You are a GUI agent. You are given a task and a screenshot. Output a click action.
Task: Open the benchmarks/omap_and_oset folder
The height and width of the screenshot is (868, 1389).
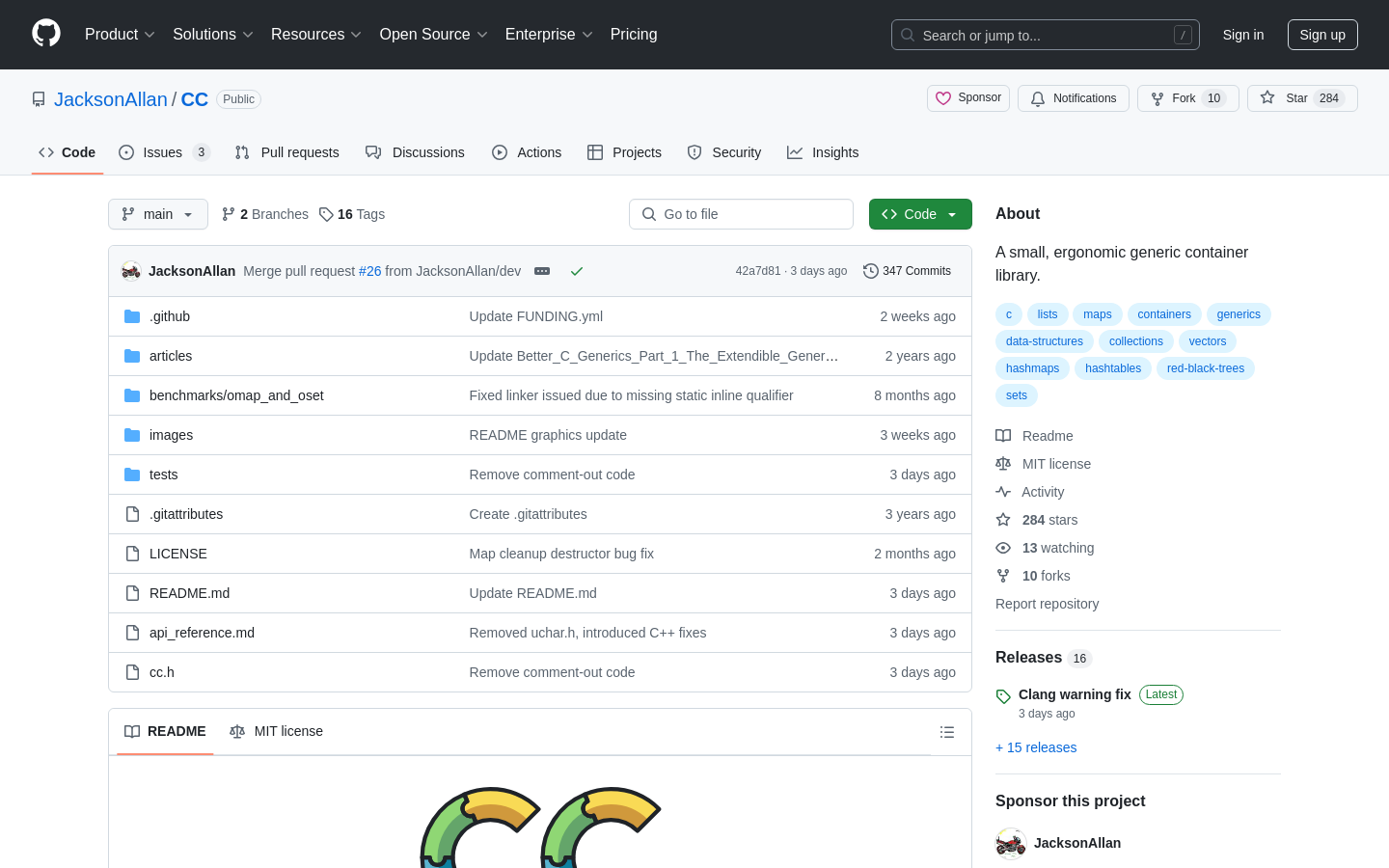[x=236, y=395]
